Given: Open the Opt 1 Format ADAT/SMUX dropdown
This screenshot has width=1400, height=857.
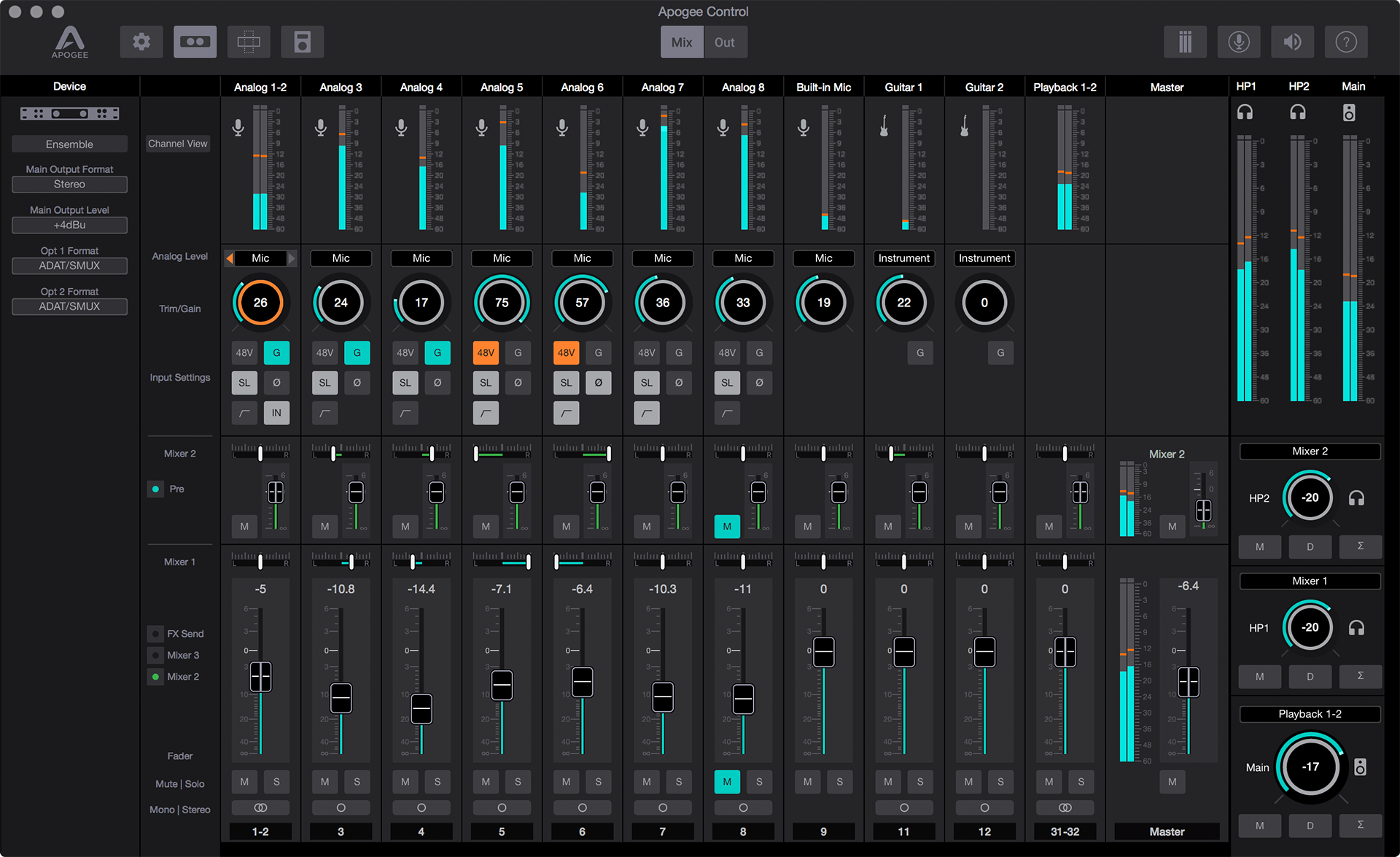Looking at the screenshot, I should click(69, 266).
